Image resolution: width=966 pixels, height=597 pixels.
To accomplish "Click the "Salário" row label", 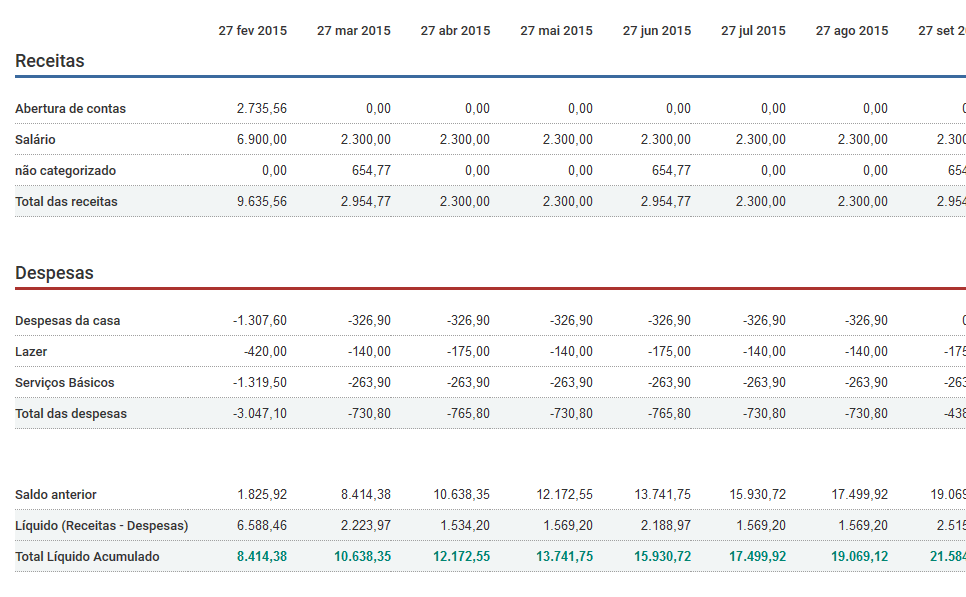I will (x=35, y=140).
